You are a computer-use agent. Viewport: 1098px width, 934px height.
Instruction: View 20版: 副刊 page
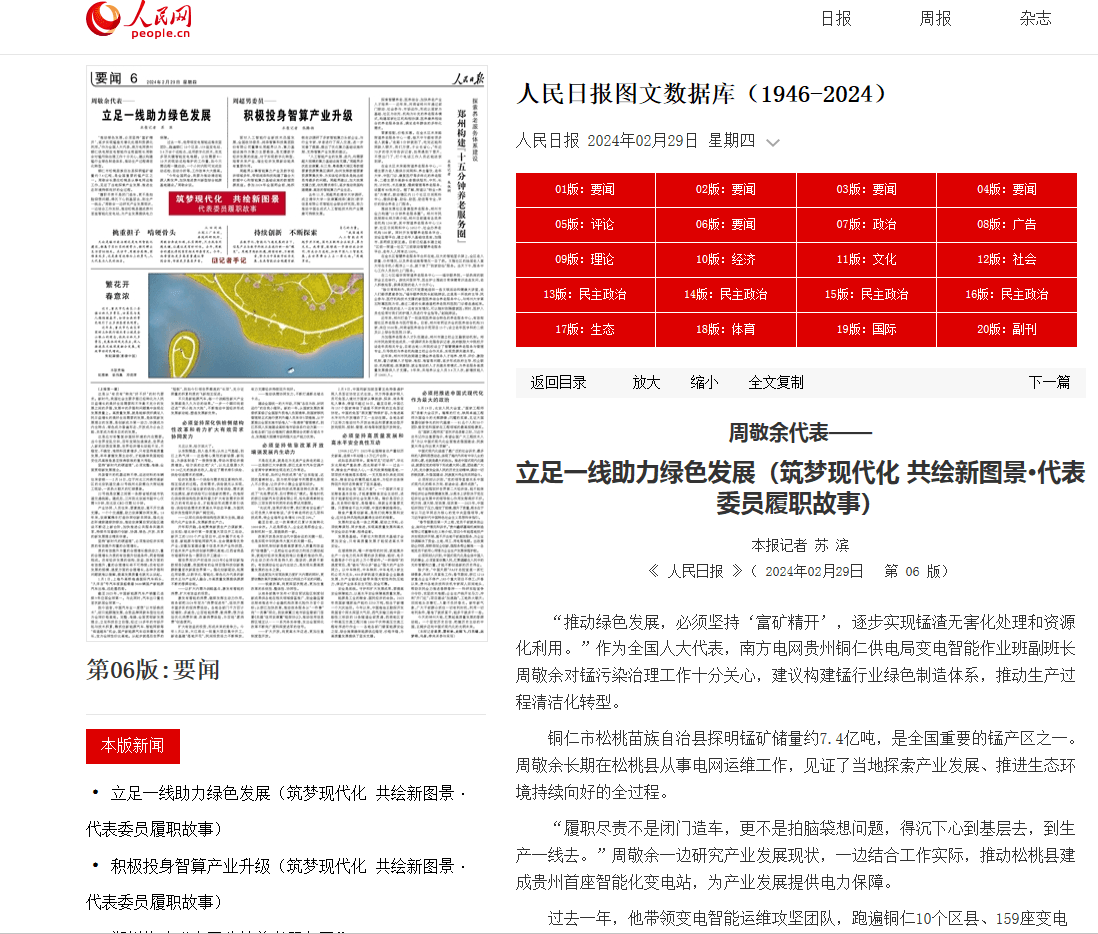click(1007, 330)
